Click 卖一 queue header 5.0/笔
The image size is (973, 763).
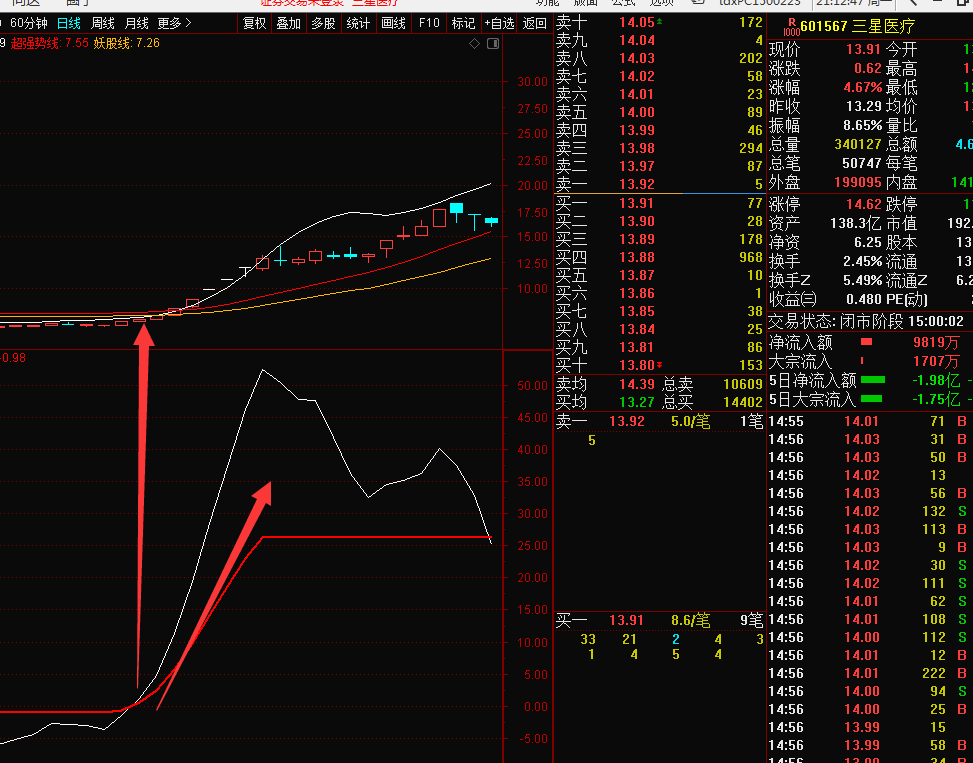[x=691, y=422]
